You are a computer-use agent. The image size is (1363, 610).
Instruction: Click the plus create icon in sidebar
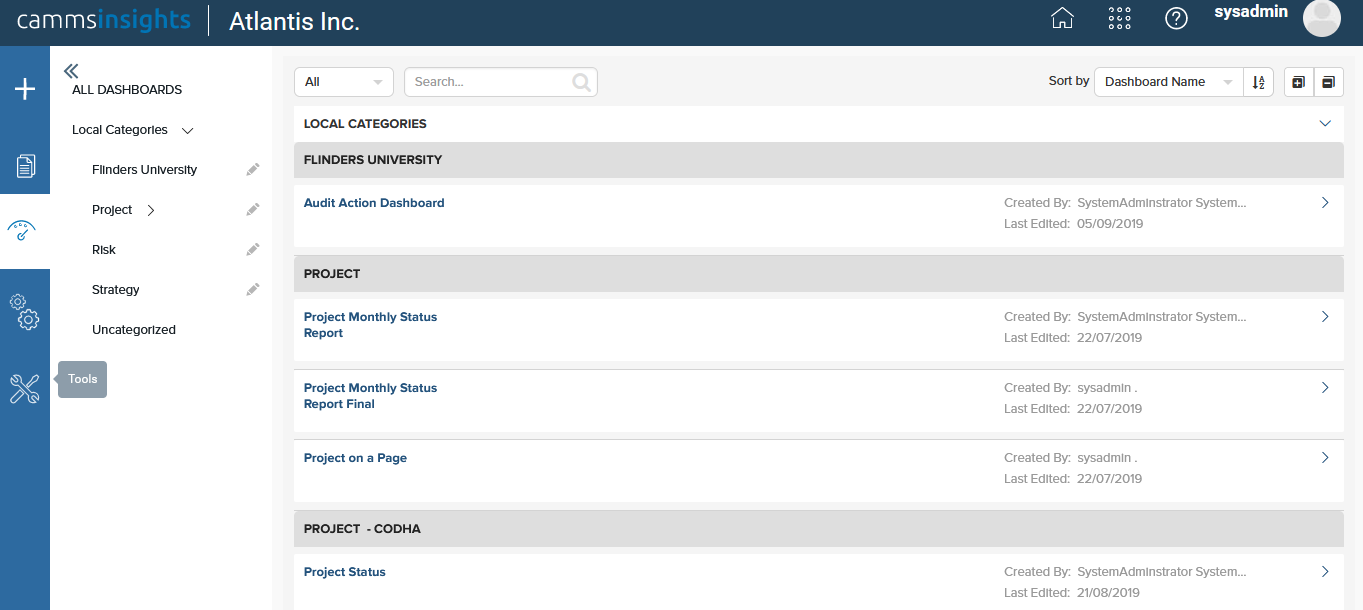coord(25,89)
